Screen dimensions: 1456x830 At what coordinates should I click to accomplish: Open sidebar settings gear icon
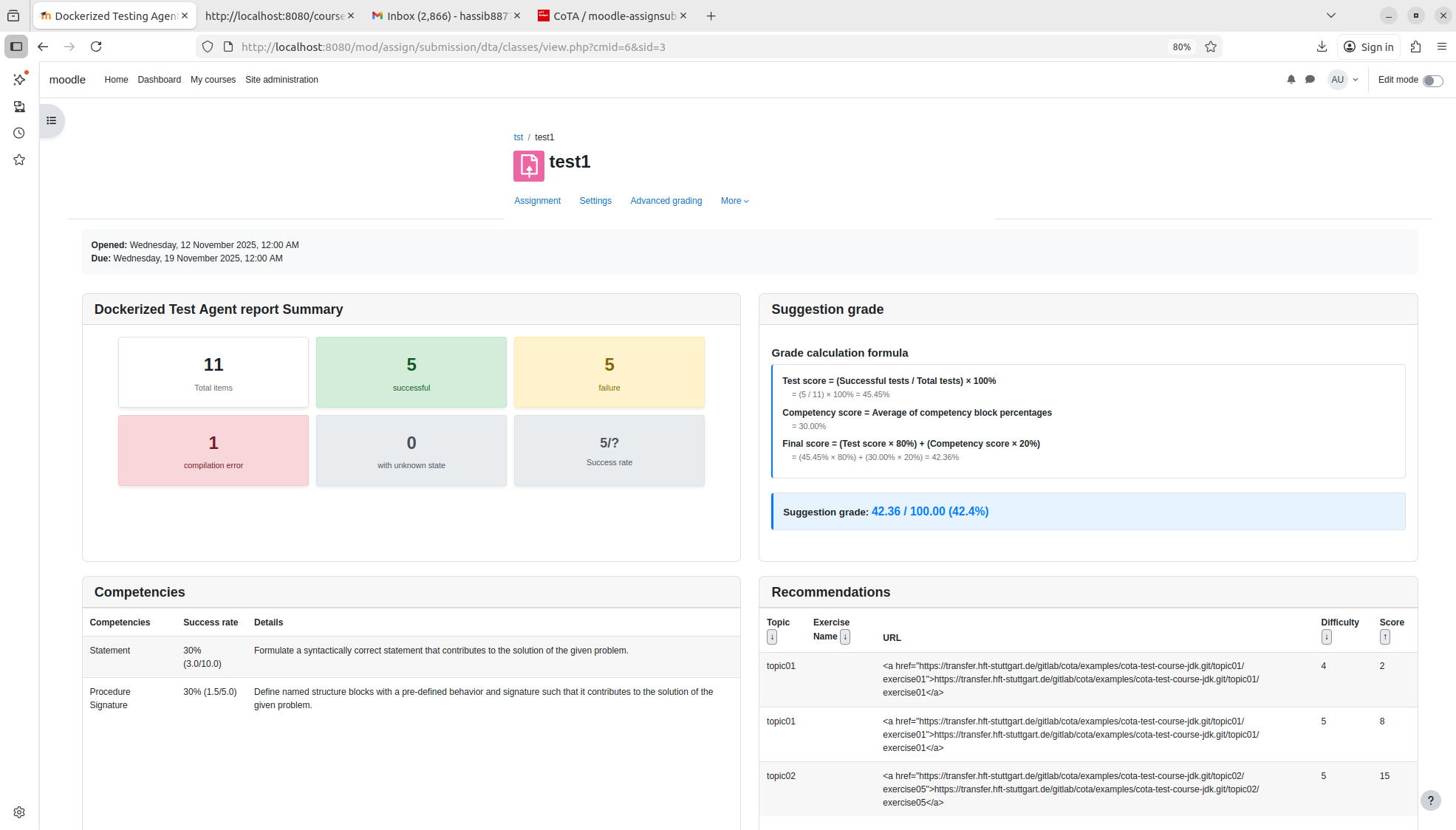point(19,812)
